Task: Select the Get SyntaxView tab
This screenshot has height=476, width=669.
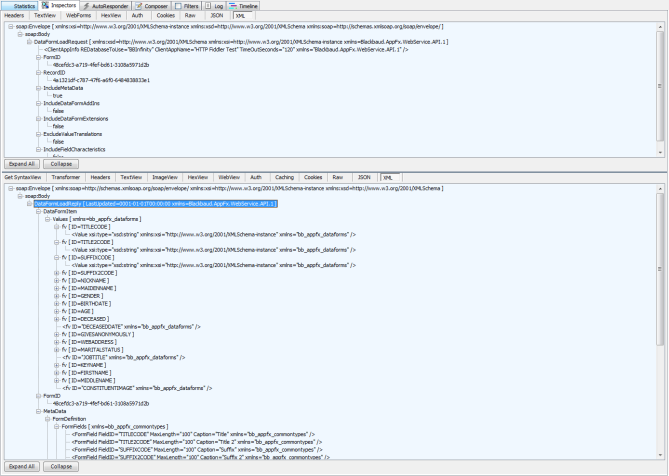Action: [x=23, y=177]
